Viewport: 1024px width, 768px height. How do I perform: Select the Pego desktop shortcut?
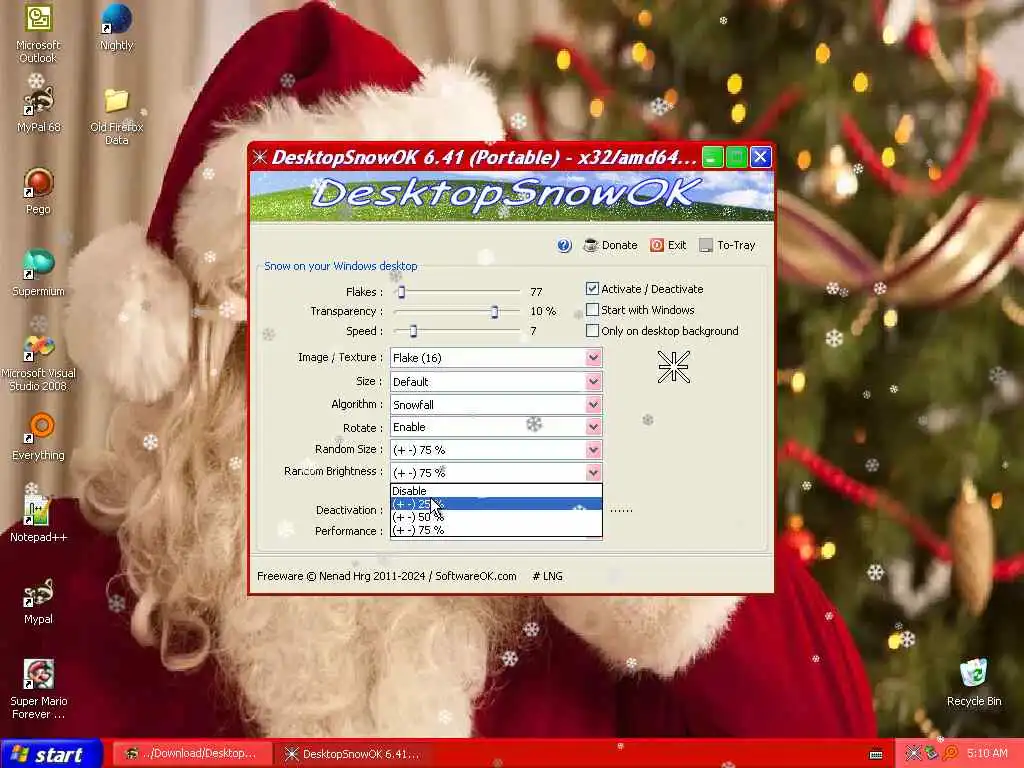(x=38, y=191)
